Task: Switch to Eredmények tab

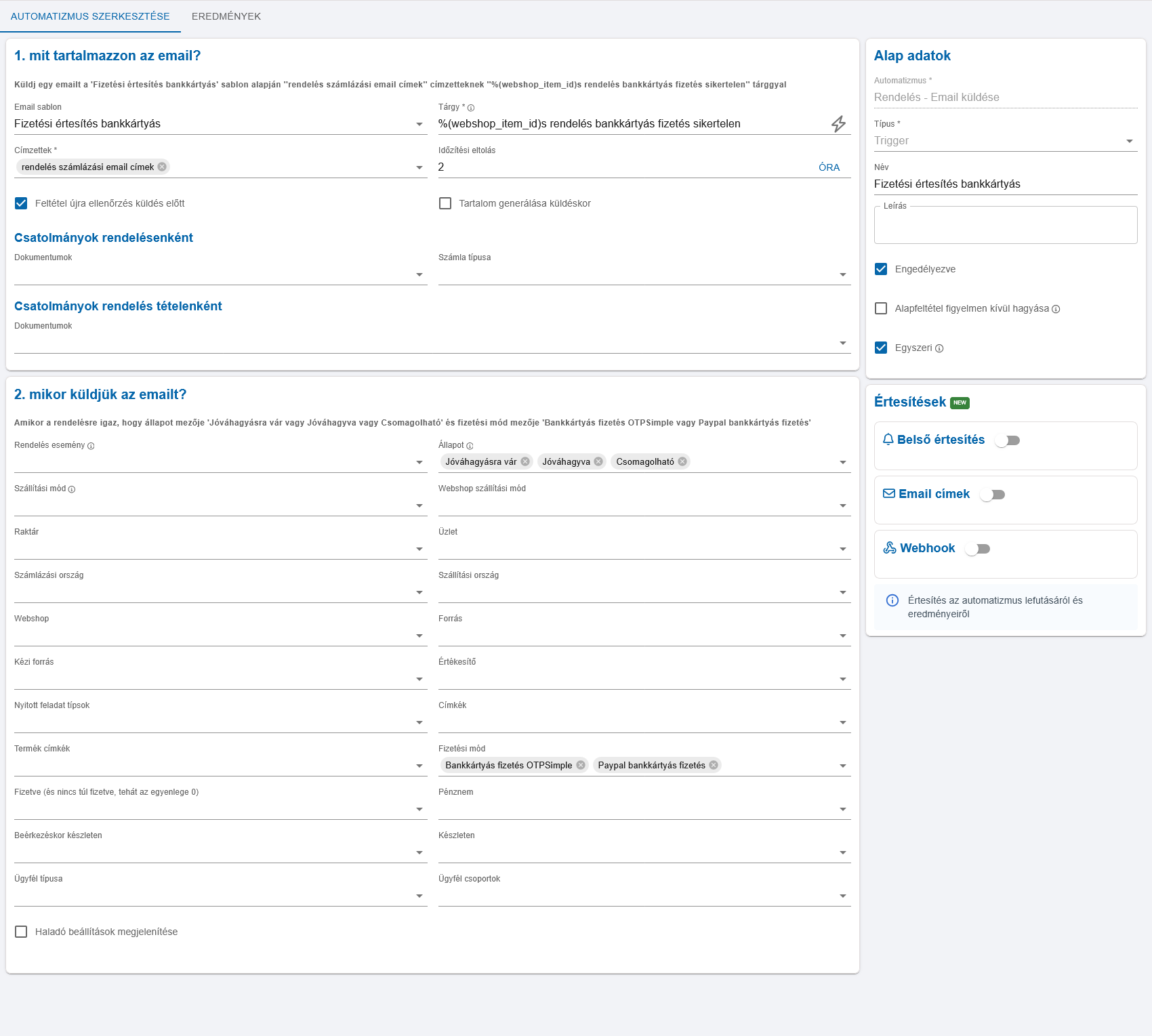Action: (226, 16)
